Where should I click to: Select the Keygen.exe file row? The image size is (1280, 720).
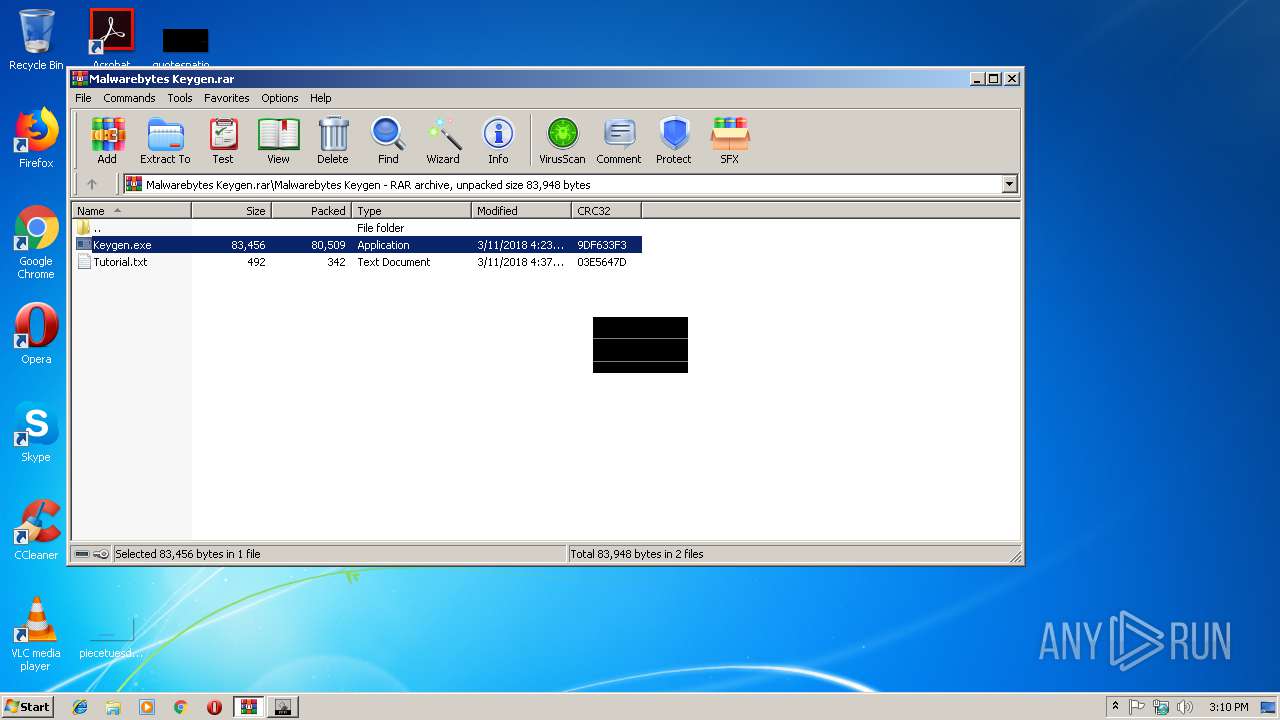pos(357,245)
